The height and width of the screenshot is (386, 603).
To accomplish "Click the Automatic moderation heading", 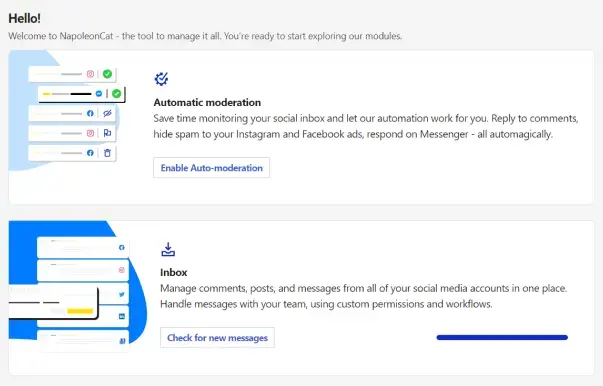I will click(207, 102).
